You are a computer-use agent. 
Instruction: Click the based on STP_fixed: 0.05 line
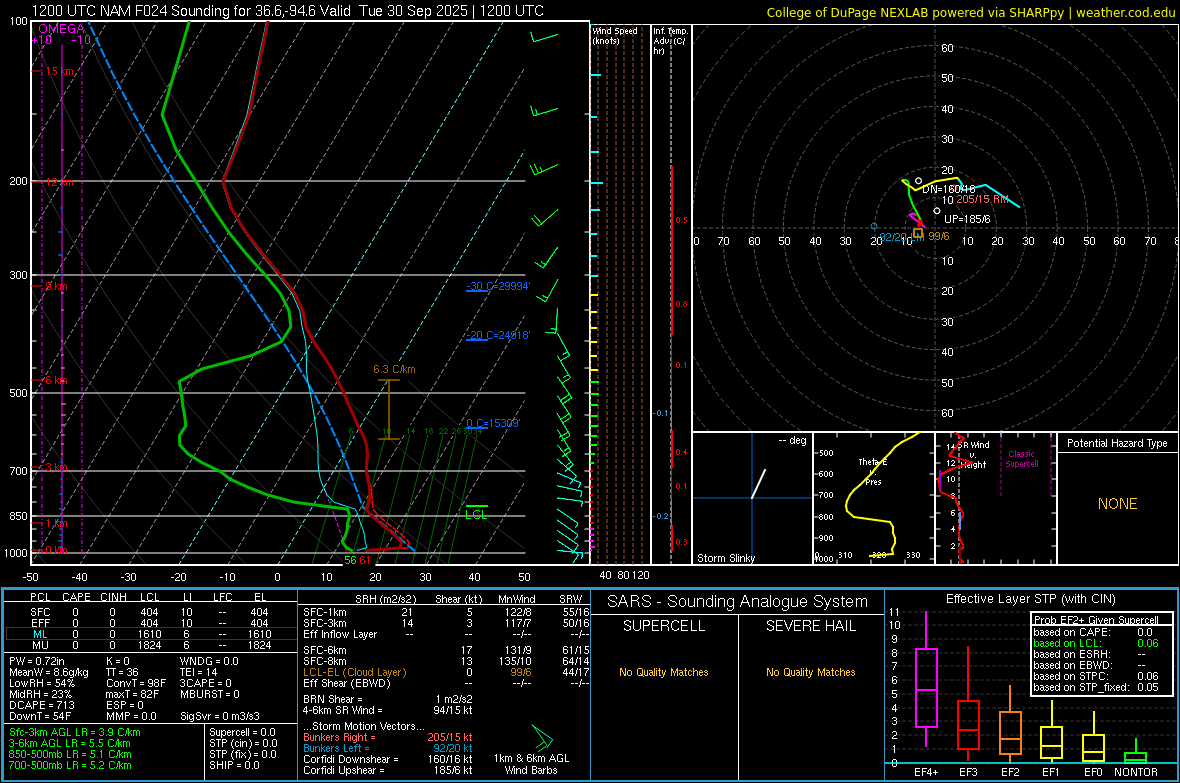coord(1096,687)
